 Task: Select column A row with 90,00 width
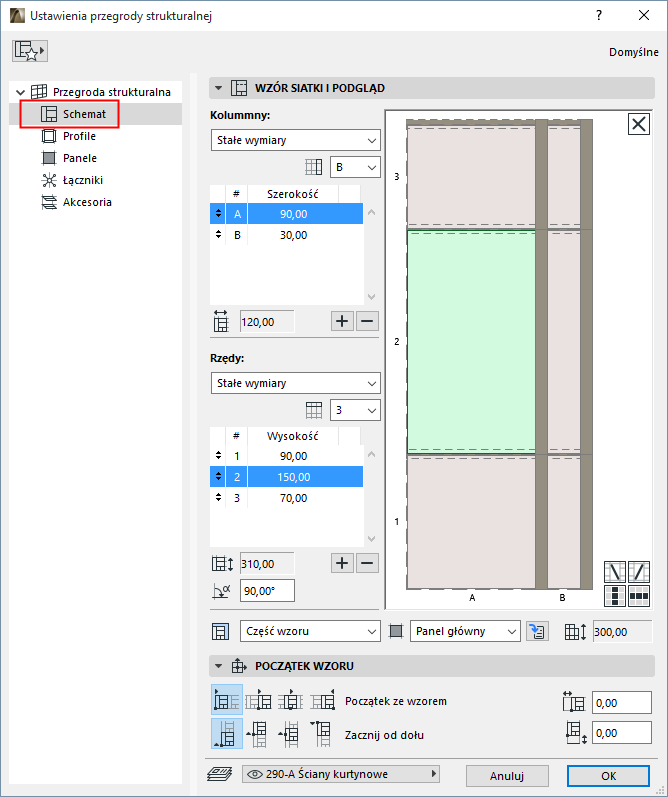point(286,214)
